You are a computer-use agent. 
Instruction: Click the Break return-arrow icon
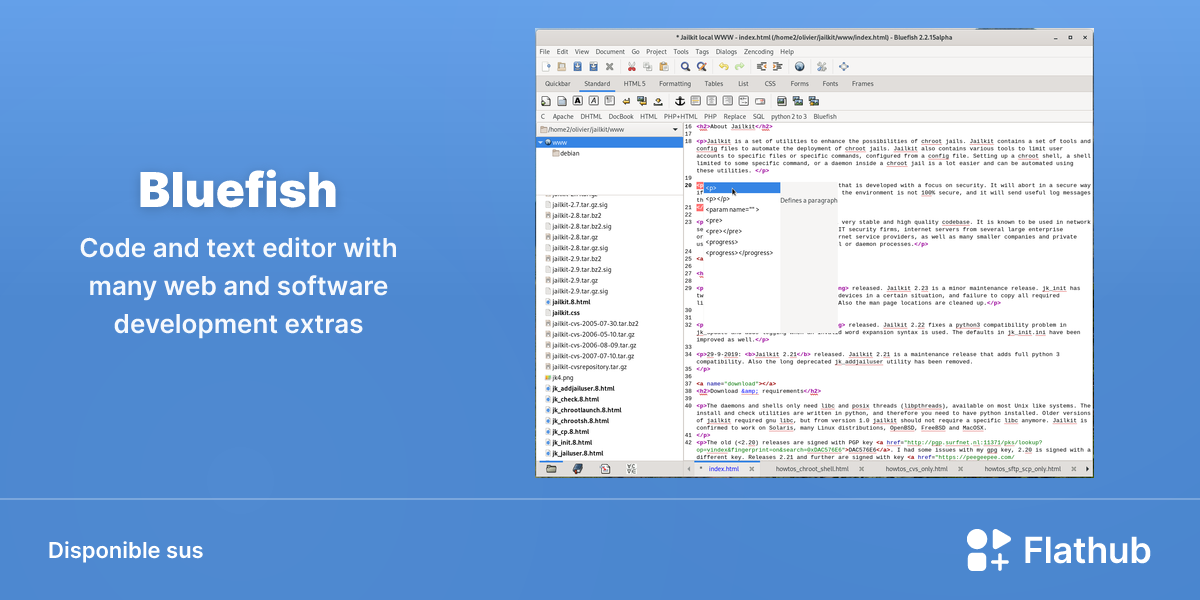(x=626, y=101)
